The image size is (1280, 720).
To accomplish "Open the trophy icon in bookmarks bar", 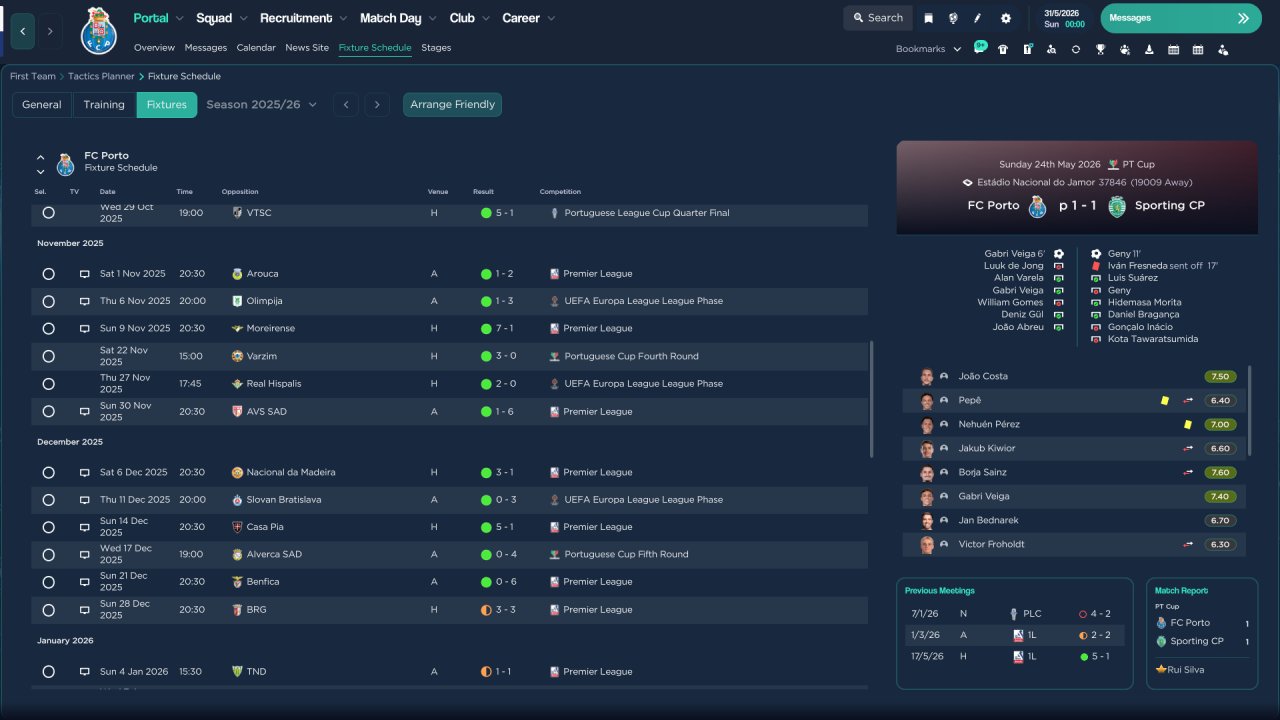I will coord(1100,49).
